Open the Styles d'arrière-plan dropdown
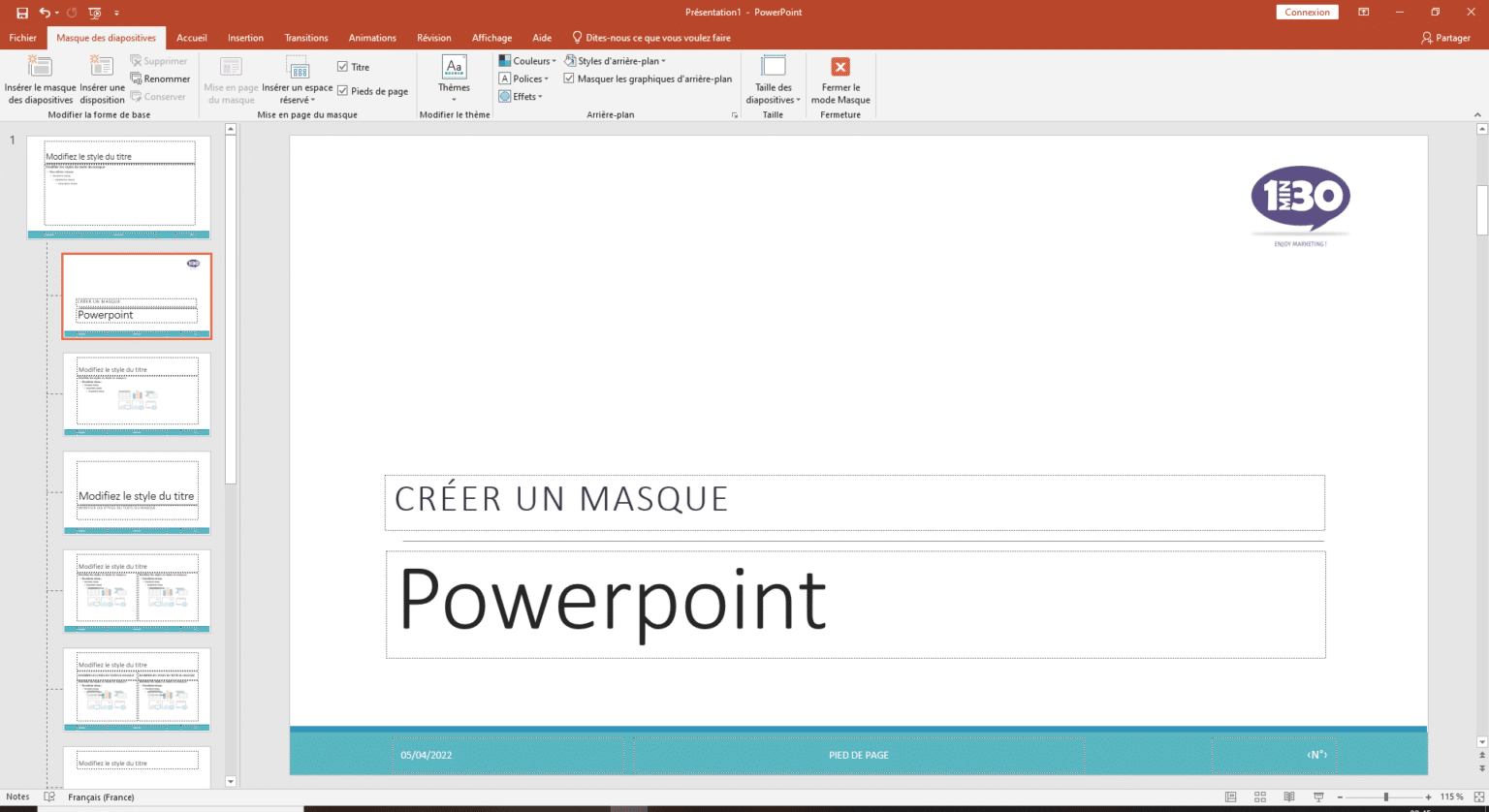This screenshot has height=812, width=1489. coord(619,60)
